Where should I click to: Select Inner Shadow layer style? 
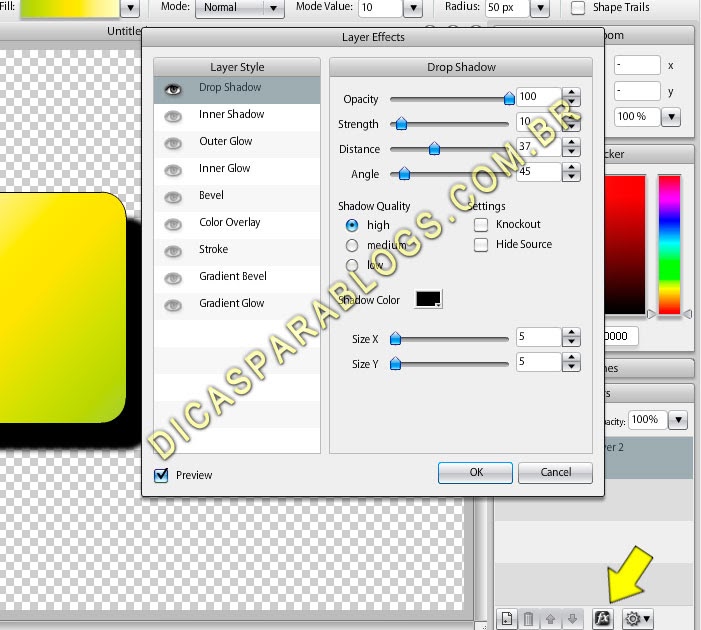[237, 117]
